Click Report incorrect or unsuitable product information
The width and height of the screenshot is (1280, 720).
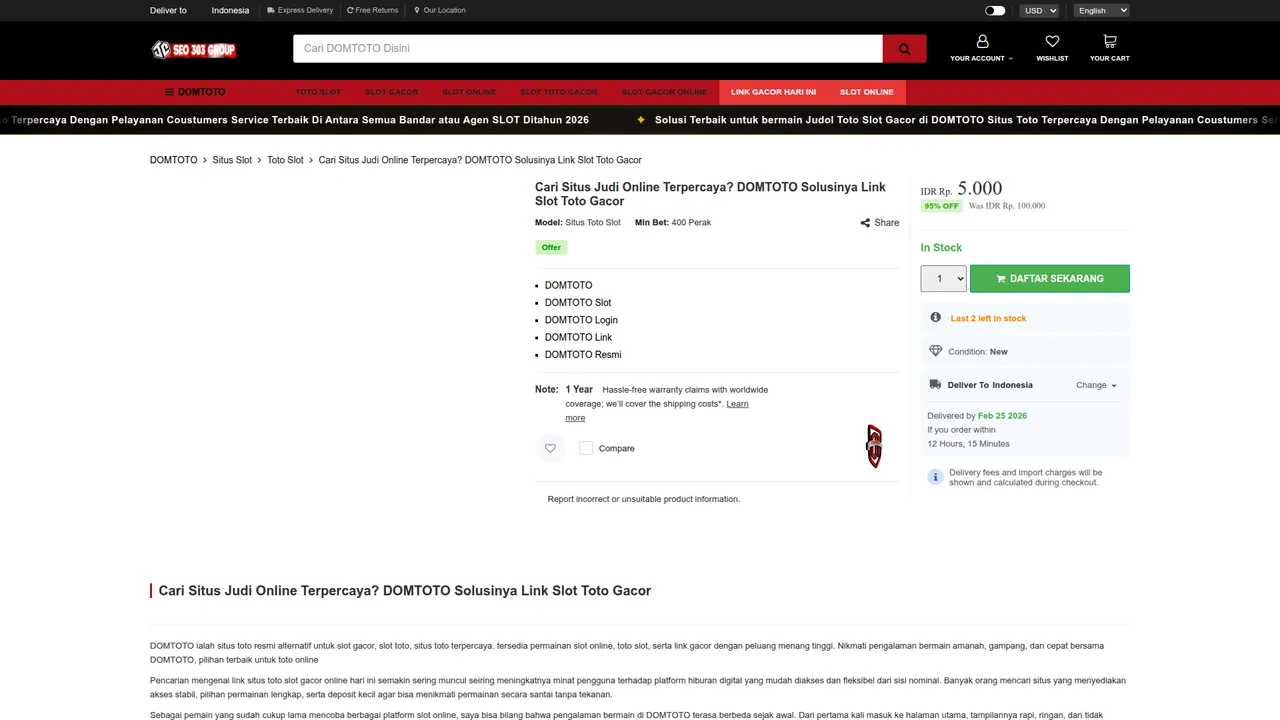pyautogui.click(x=644, y=499)
